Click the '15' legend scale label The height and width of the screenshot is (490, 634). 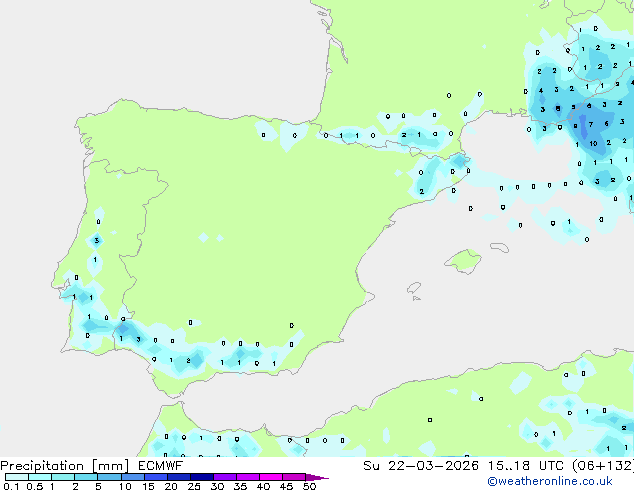[x=148, y=486]
